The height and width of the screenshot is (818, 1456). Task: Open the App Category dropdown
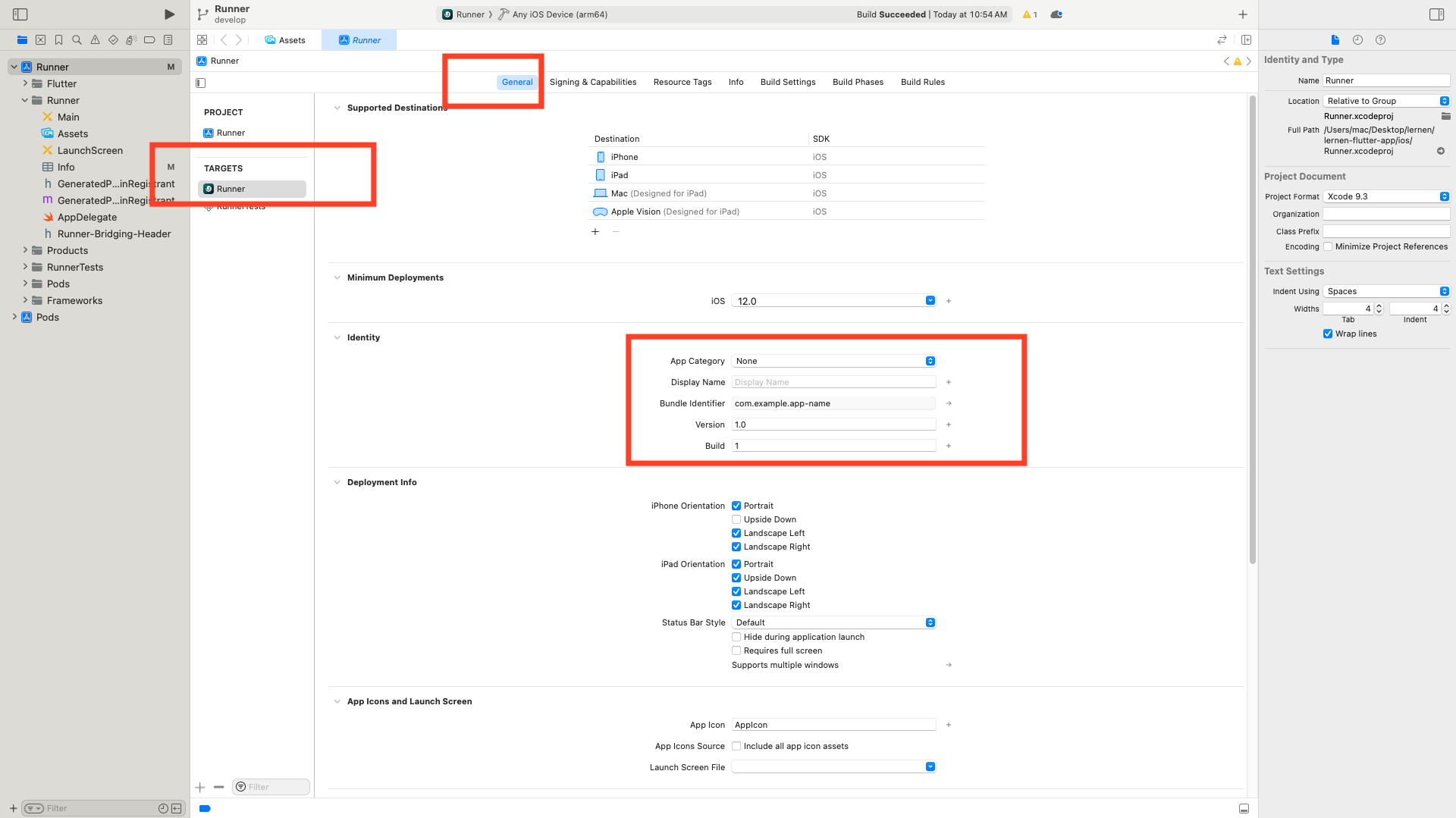click(x=833, y=361)
